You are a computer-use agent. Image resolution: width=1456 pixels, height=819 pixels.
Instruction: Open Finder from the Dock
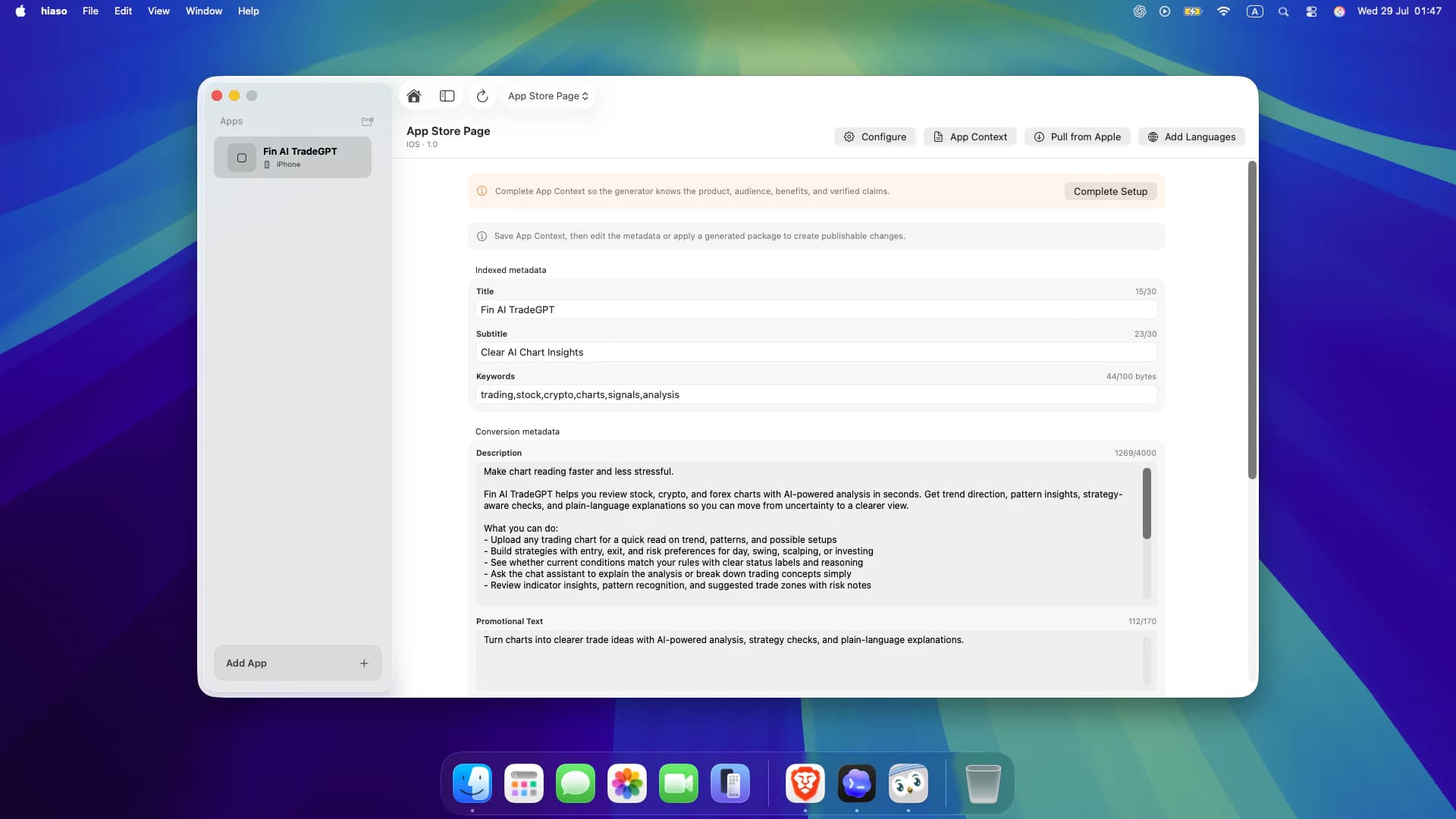[x=472, y=783]
